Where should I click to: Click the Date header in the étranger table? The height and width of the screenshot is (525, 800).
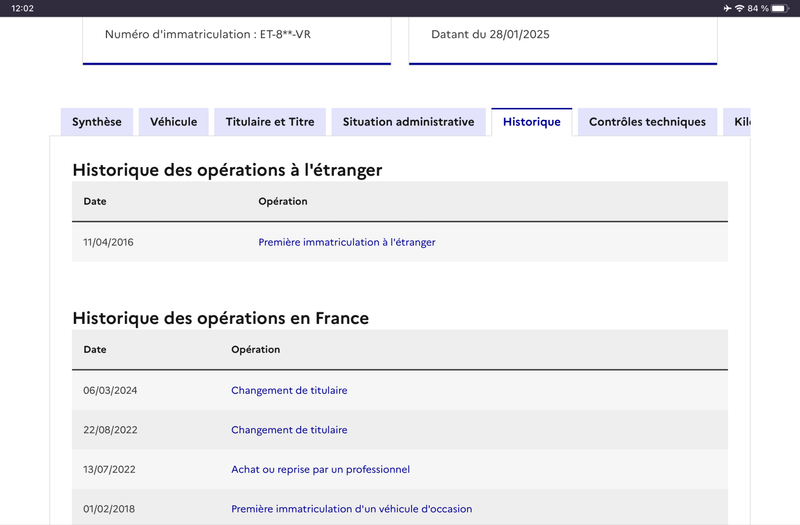[95, 202]
